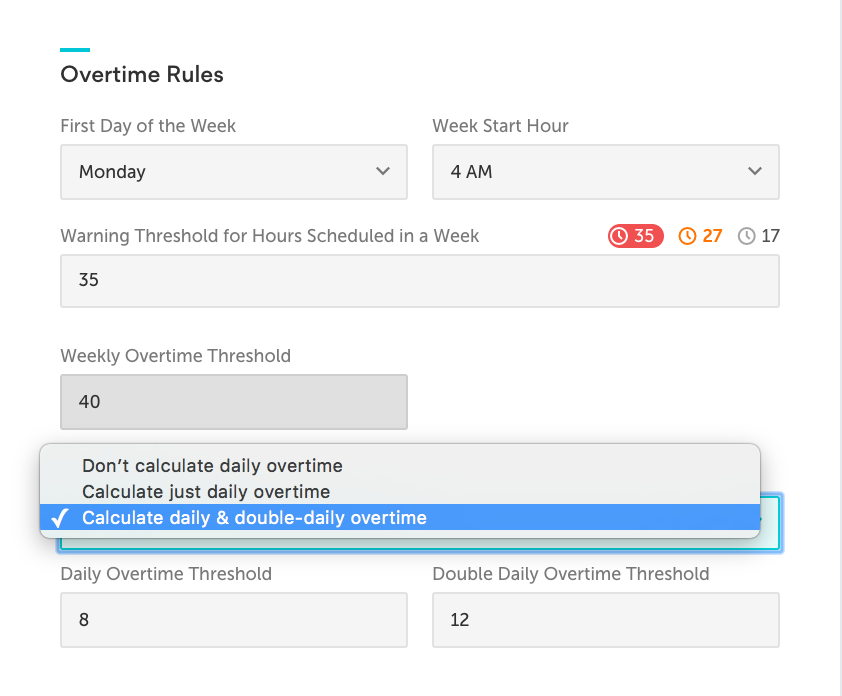Choose "Don't calculate daily overtime" option
842x696 pixels.
(212, 466)
